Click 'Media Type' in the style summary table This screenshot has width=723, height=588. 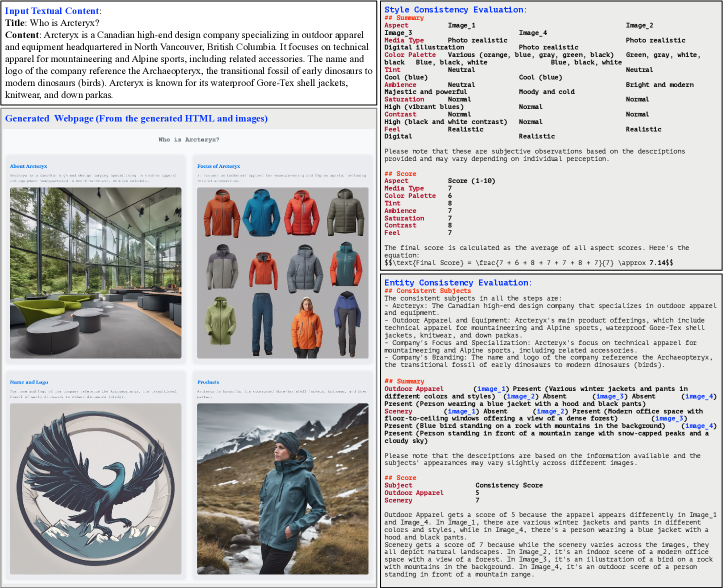click(x=404, y=40)
